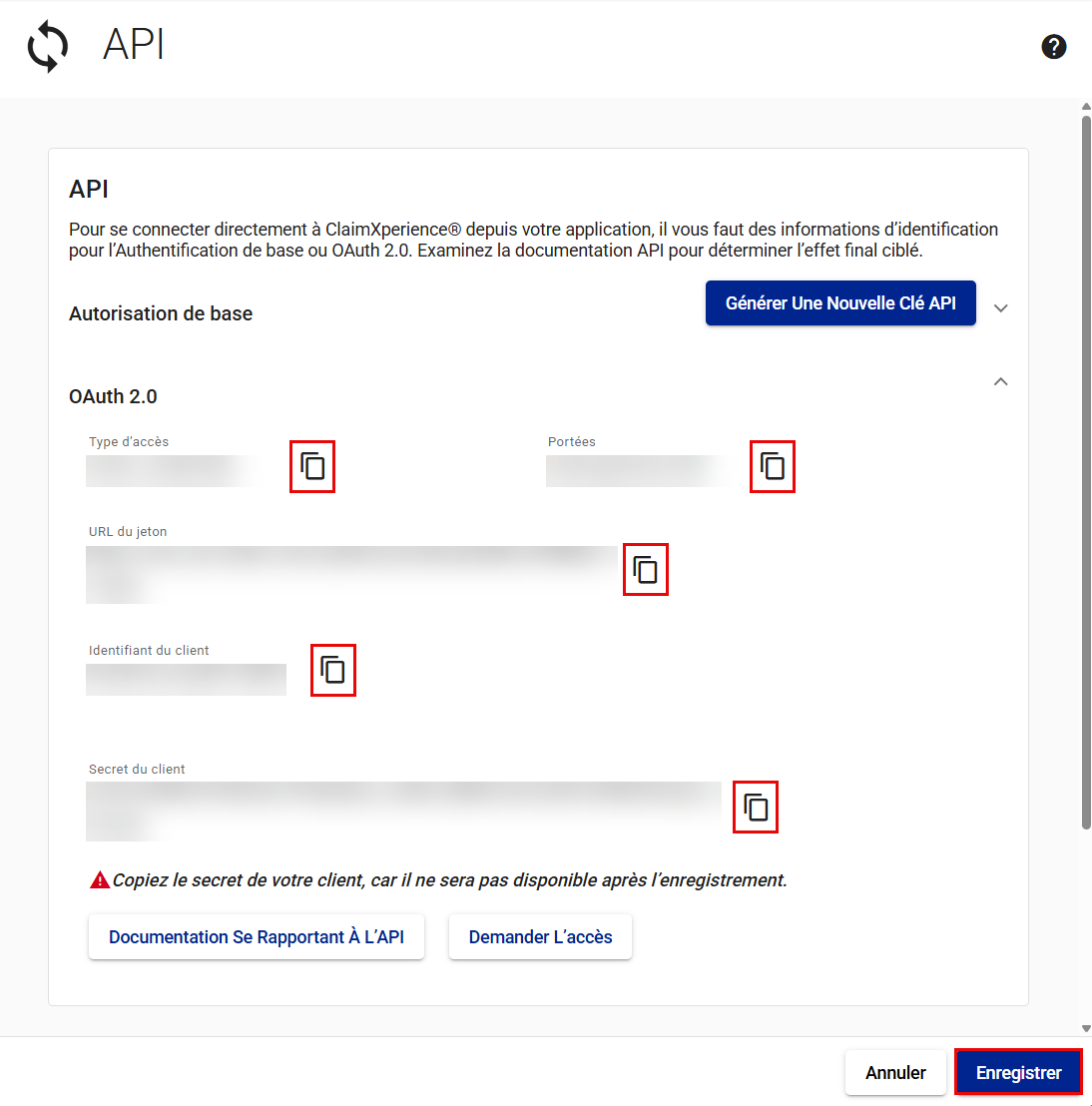1092x1106 pixels.
Task: Copy the Identifiant du client
Action: coord(333,670)
